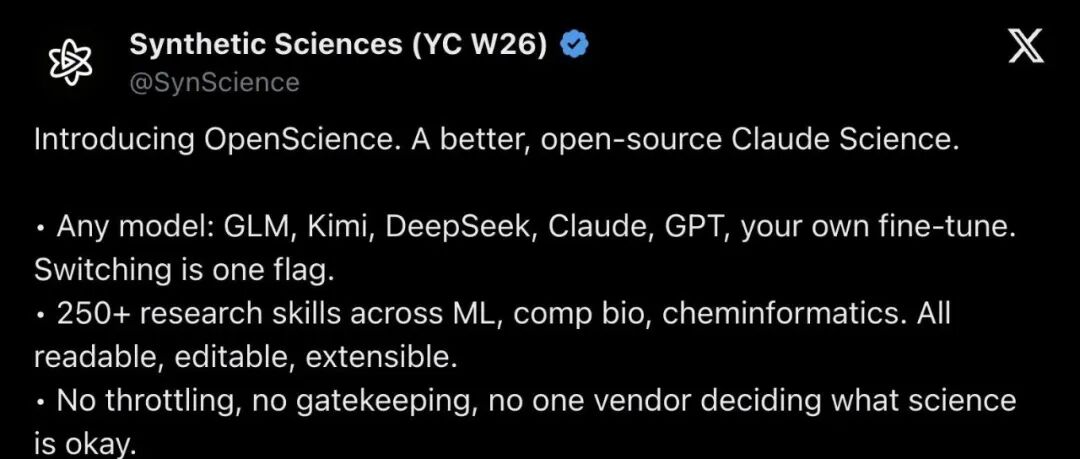Click the readable, editable, extensible line
The height and width of the screenshot is (459, 1080).
246,358
